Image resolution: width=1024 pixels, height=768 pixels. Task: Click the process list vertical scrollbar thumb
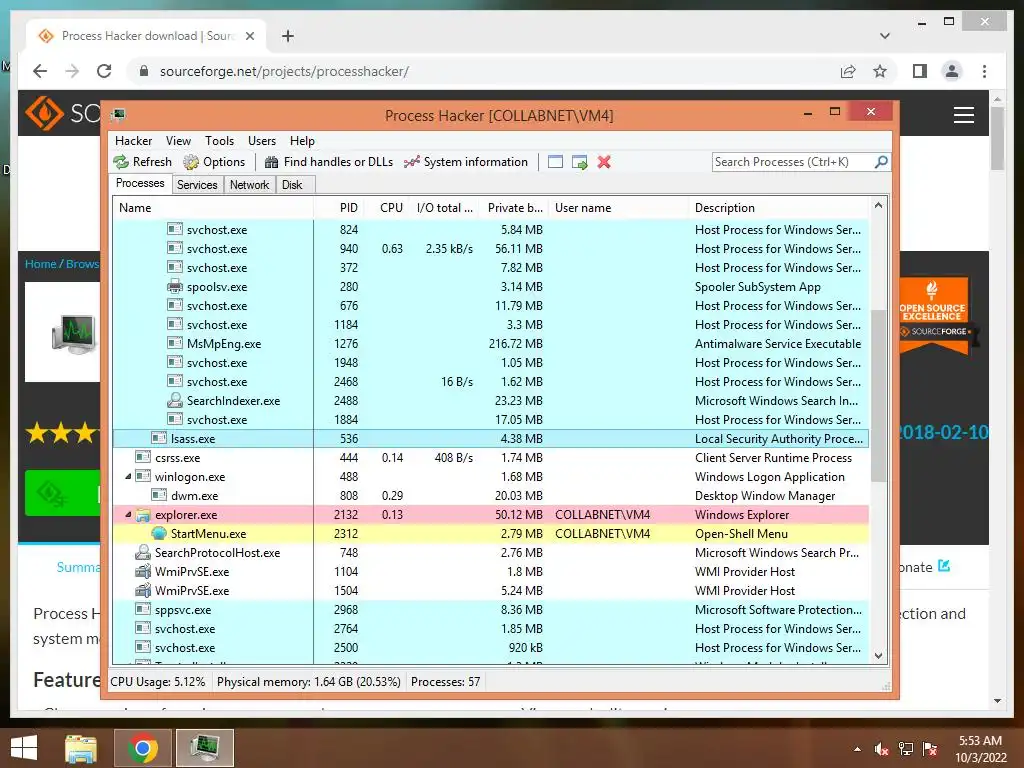pyautogui.click(x=879, y=396)
